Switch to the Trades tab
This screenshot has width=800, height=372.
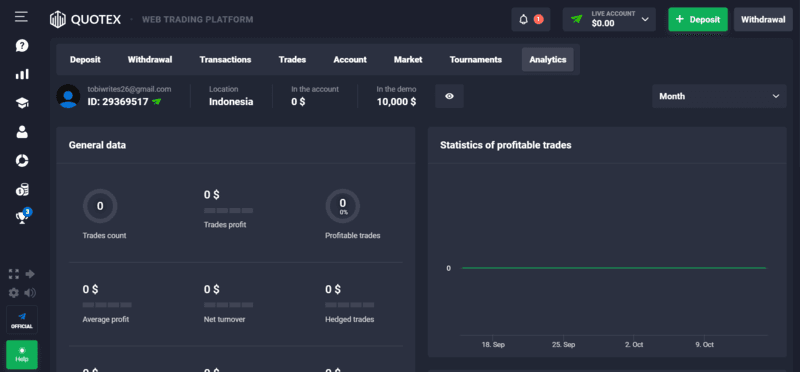tap(292, 60)
